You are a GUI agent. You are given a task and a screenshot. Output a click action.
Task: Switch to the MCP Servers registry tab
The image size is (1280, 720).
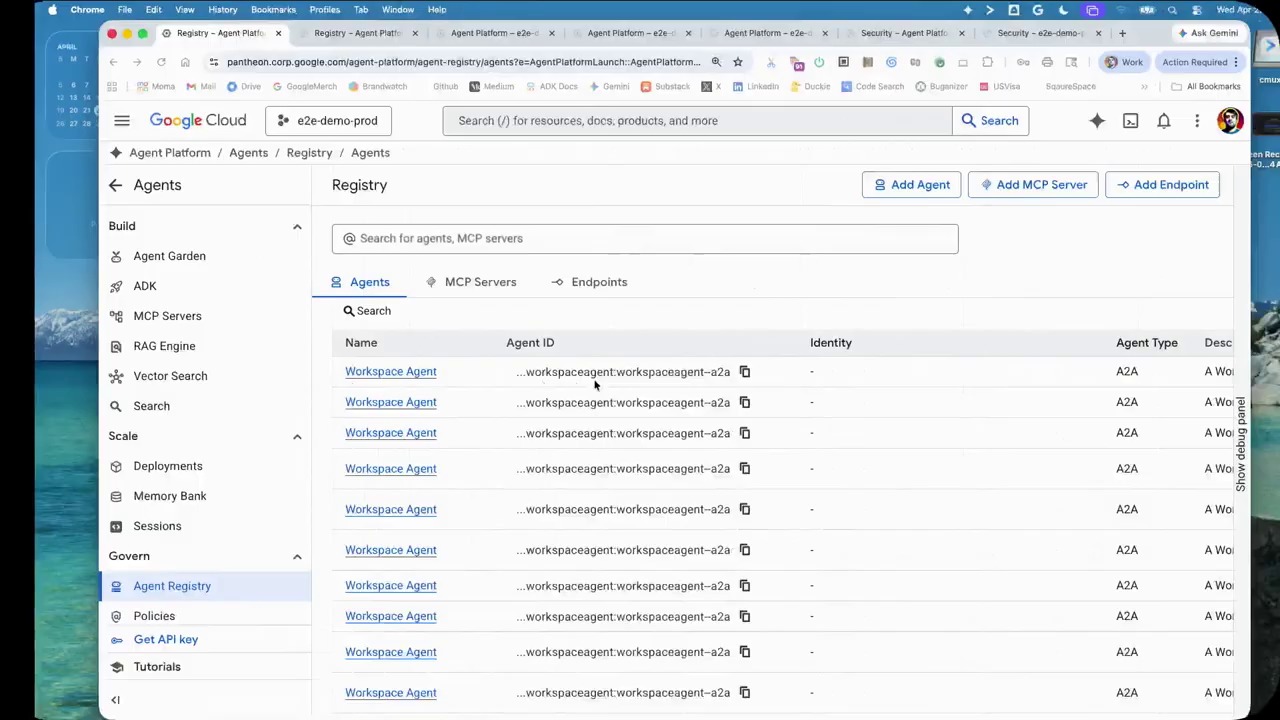pyautogui.click(x=471, y=282)
